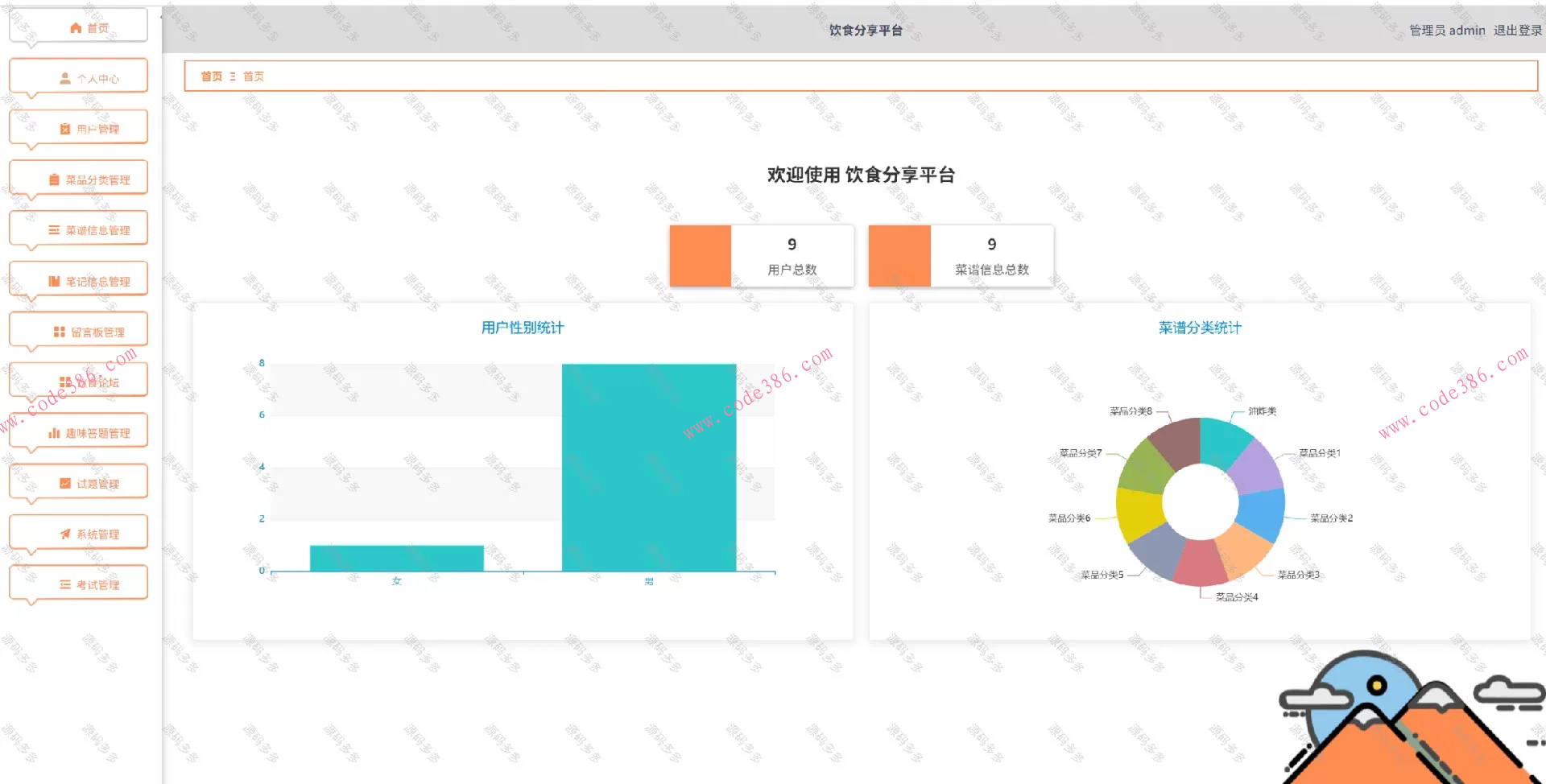The width and height of the screenshot is (1546, 784).
Task: Click the person icon beside 个人中心
Action: pyautogui.click(x=65, y=79)
